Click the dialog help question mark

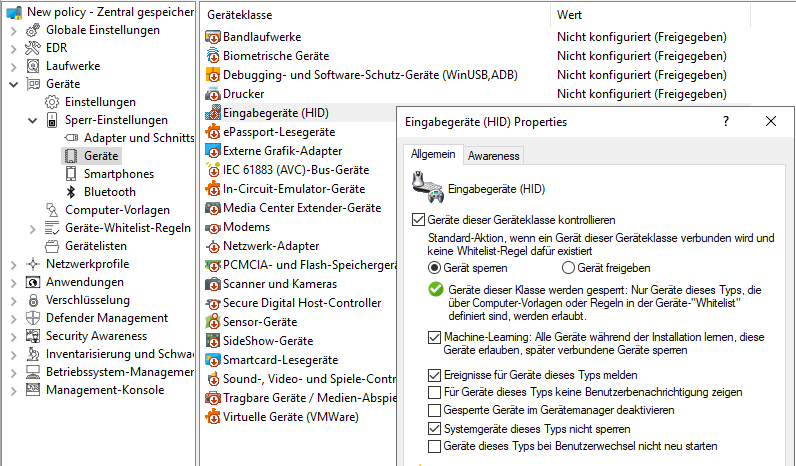(x=726, y=121)
